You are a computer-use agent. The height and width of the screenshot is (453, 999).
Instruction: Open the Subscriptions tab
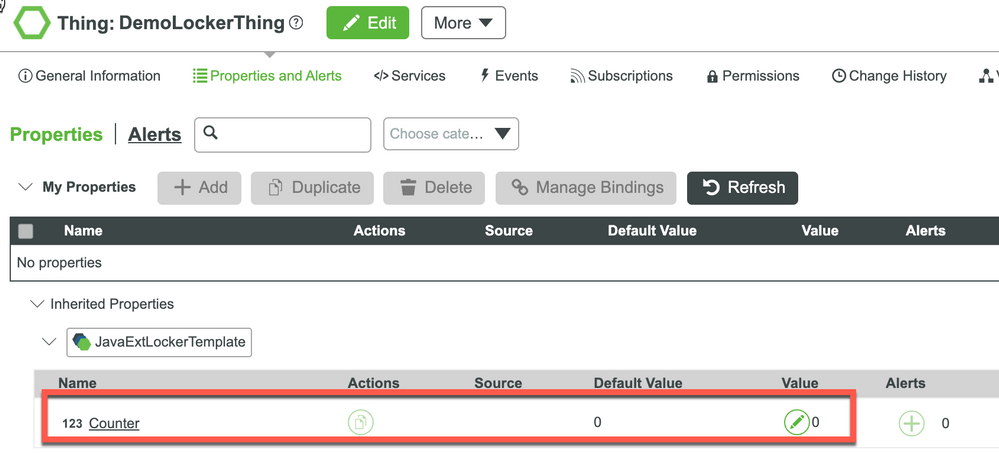(x=621, y=76)
